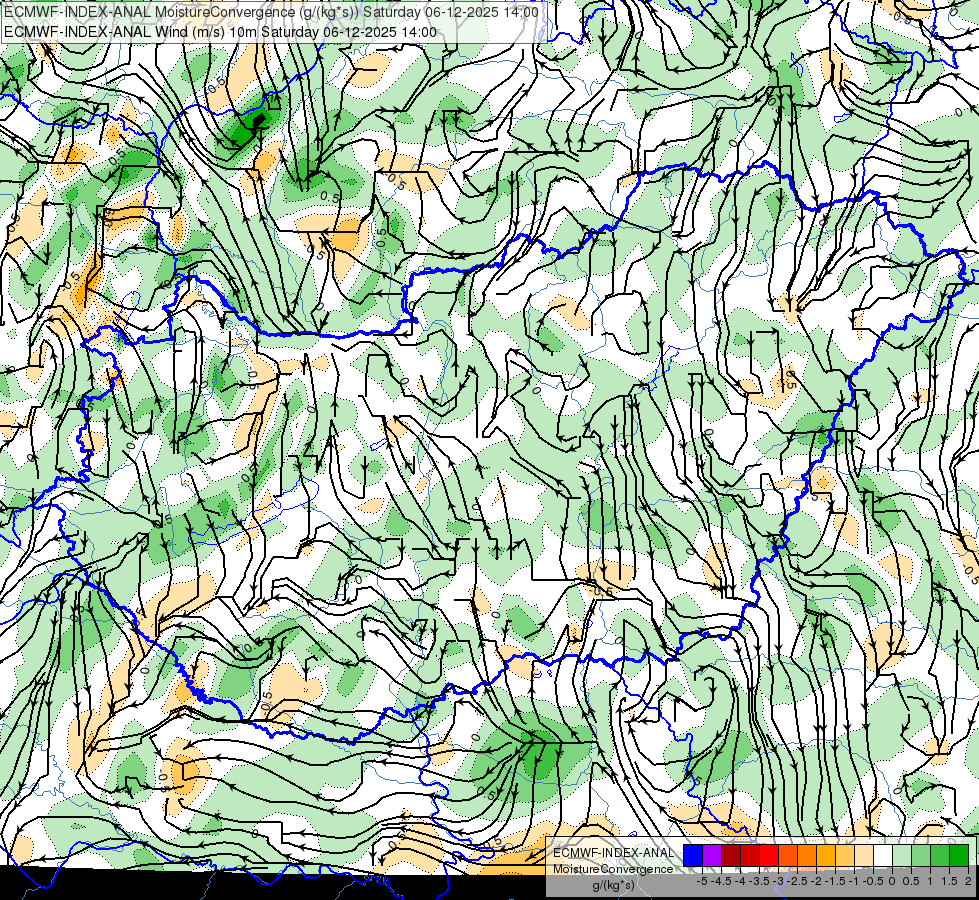979x900 pixels.
Task: Click the Wind (m/s) 10m title line
Action: 220,32
